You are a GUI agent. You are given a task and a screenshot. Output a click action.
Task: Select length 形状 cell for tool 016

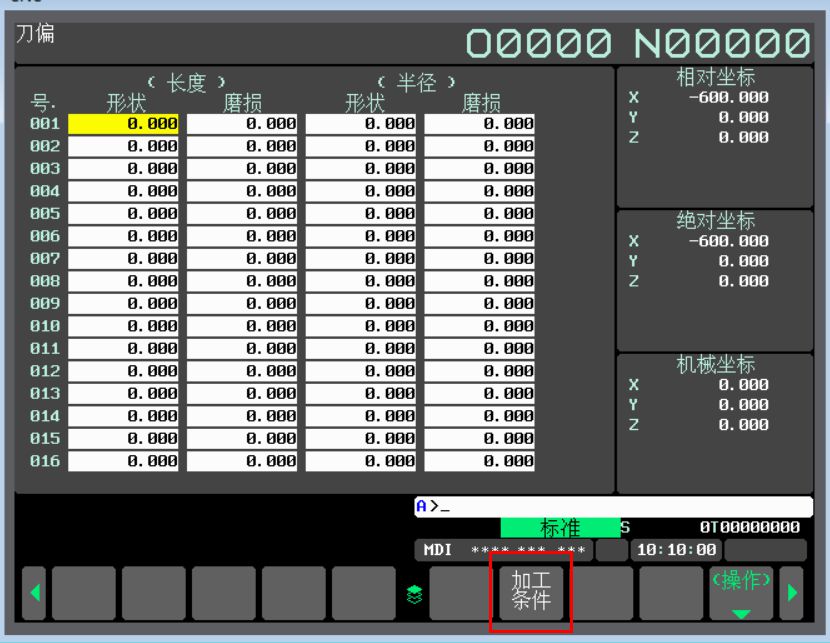tap(123, 461)
